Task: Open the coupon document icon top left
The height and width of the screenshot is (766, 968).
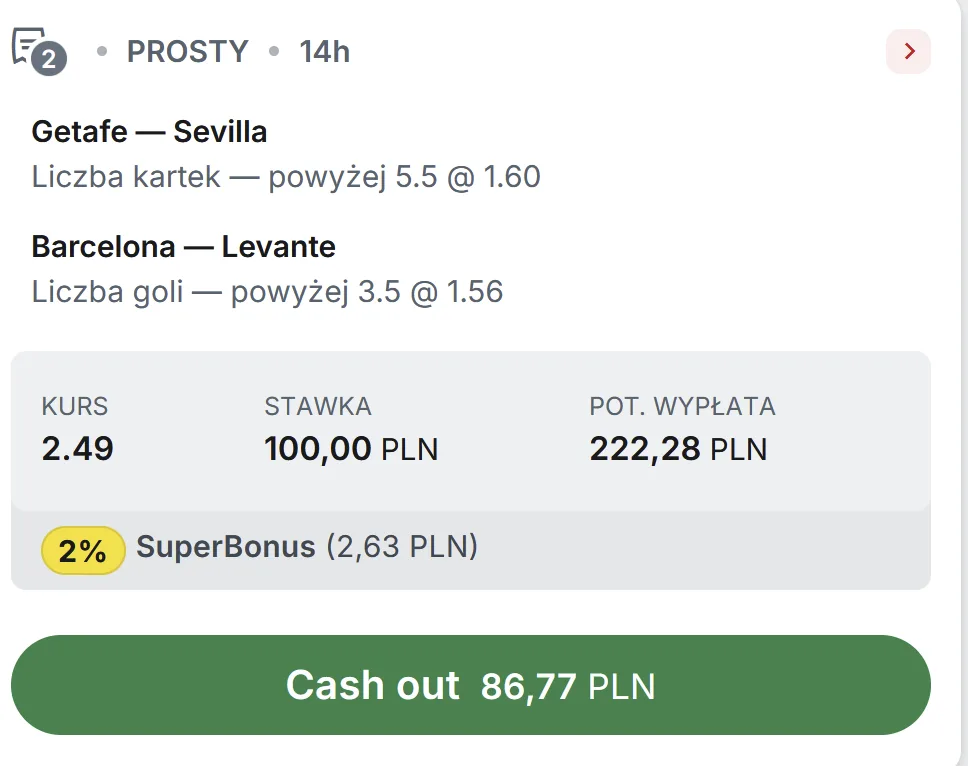Action: pyautogui.click(x=30, y=45)
